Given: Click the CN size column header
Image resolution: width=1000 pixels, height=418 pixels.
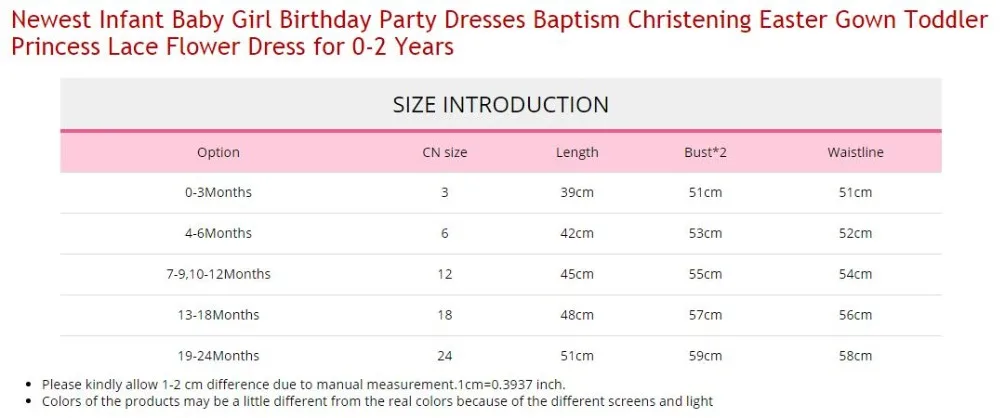Looking at the screenshot, I should [x=445, y=153].
